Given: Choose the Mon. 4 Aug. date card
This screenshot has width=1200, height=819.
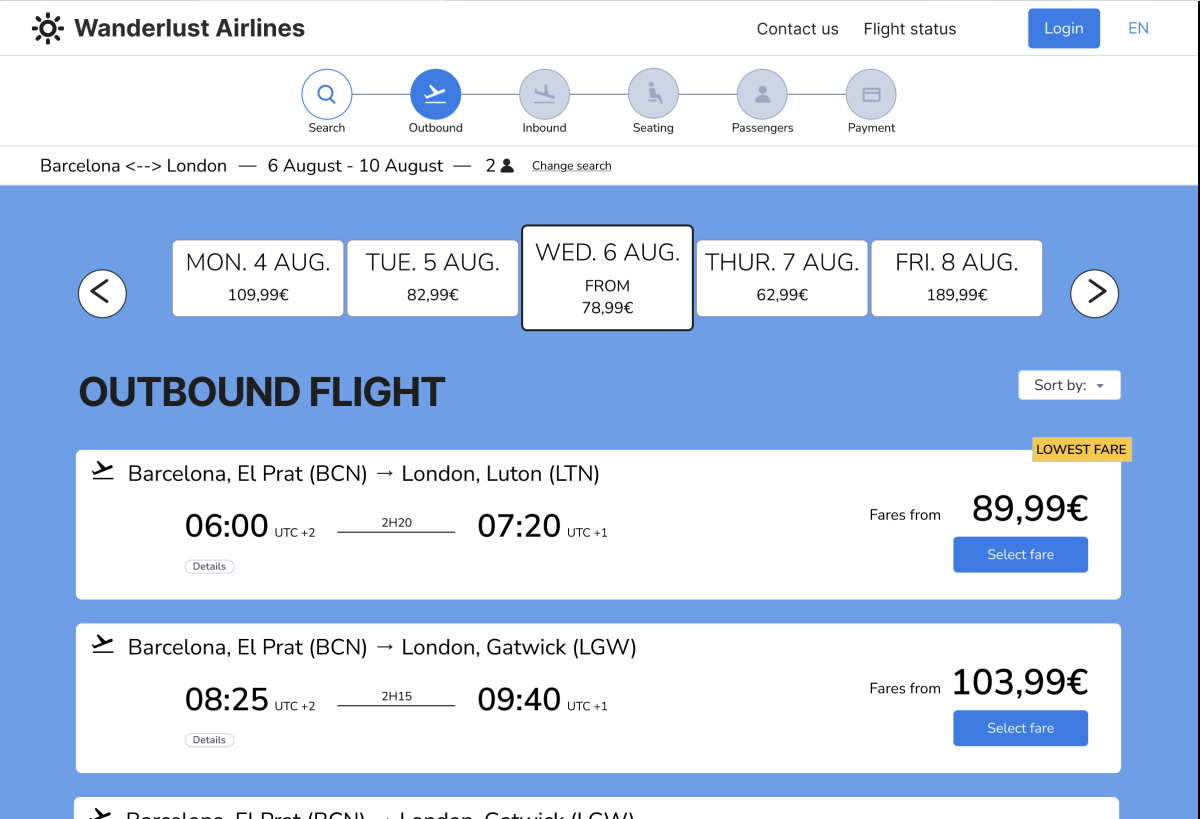Looking at the screenshot, I should pyautogui.click(x=258, y=278).
